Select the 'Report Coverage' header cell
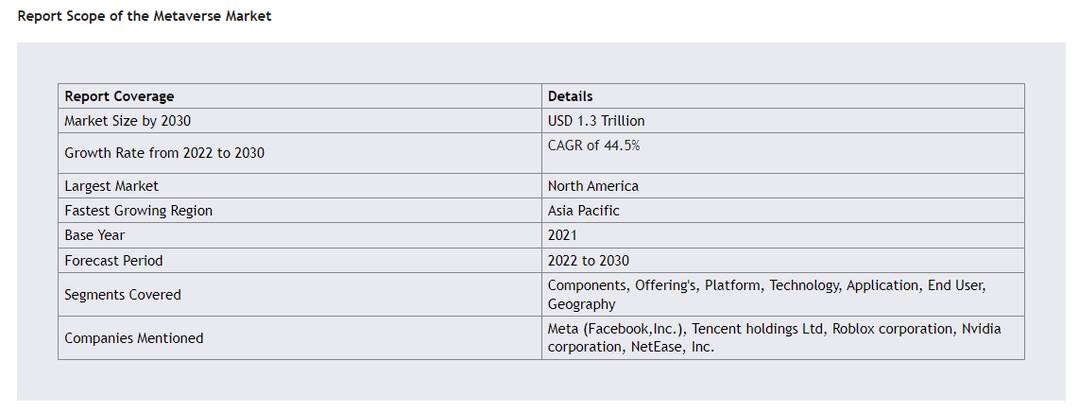Image resolution: width=1079 pixels, height=412 pixels. (299, 96)
